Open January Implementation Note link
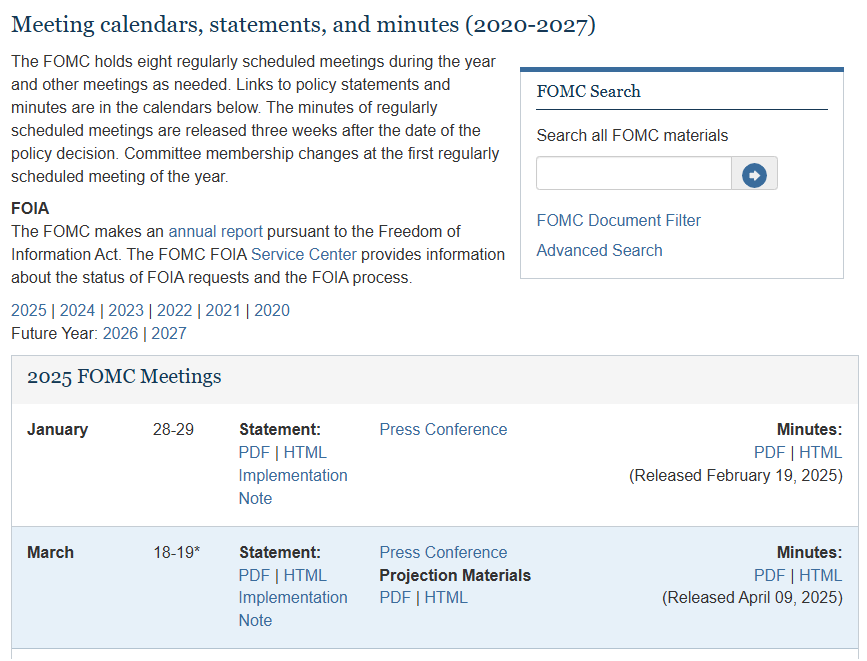This screenshot has width=867, height=661. coord(293,487)
